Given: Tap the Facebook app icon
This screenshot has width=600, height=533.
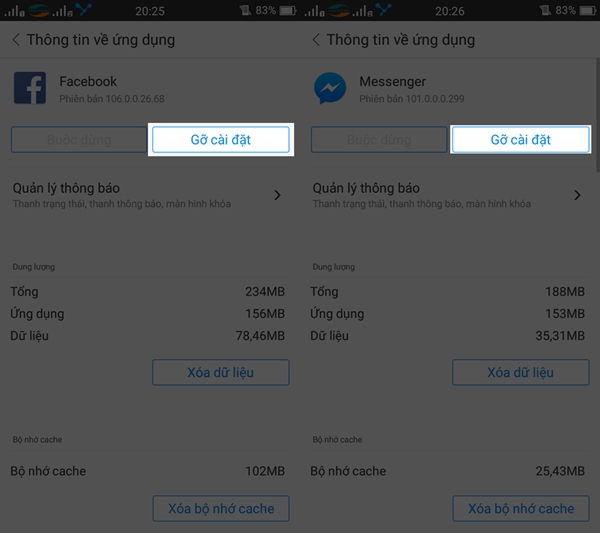Looking at the screenshot, I should [30, 88].
